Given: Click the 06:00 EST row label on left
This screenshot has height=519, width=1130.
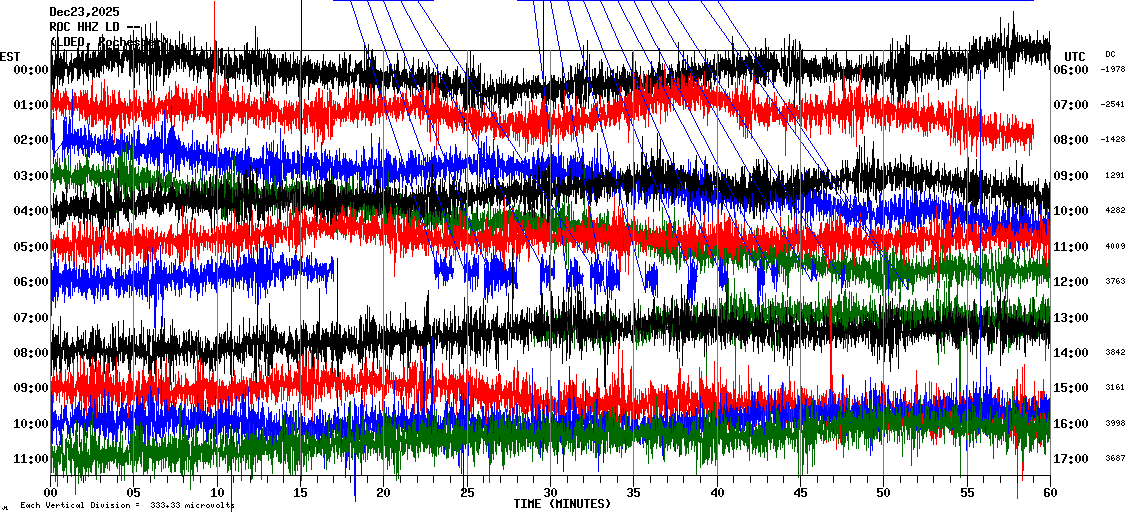Looking at the screenshot, I should (x=33, y=282).
